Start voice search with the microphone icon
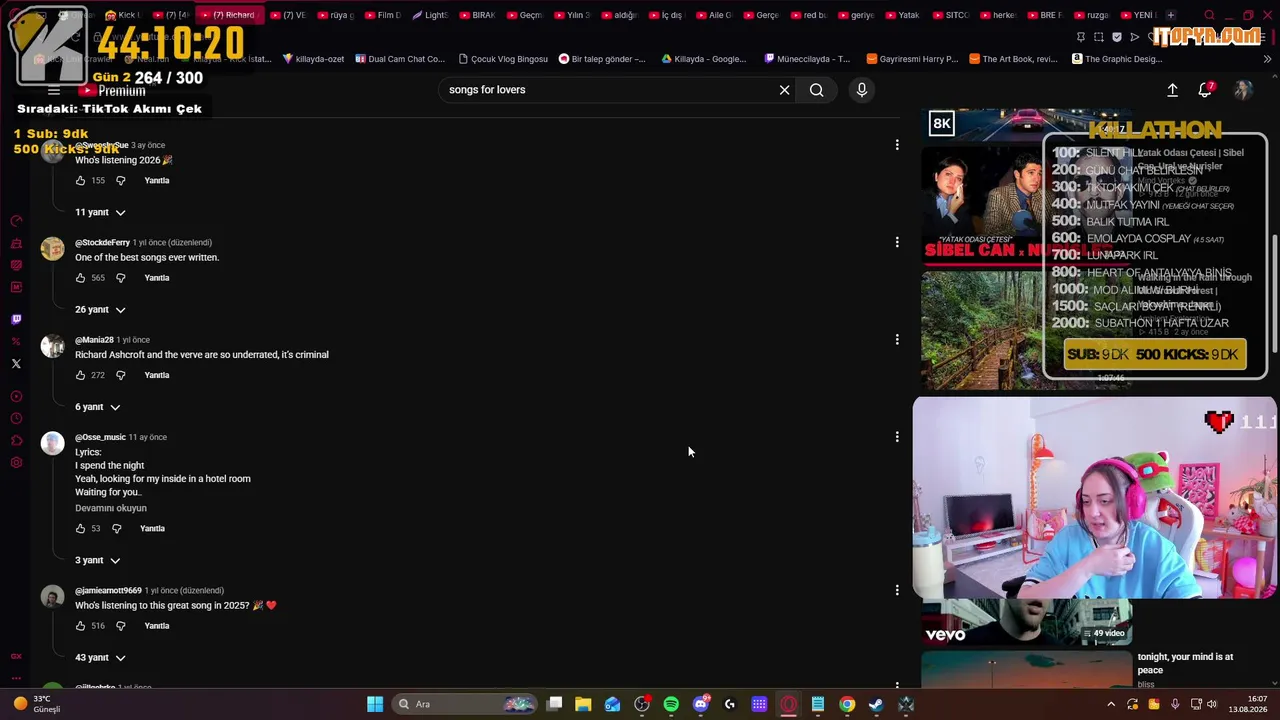This screenshot has height=720, width=1280. 861,90
